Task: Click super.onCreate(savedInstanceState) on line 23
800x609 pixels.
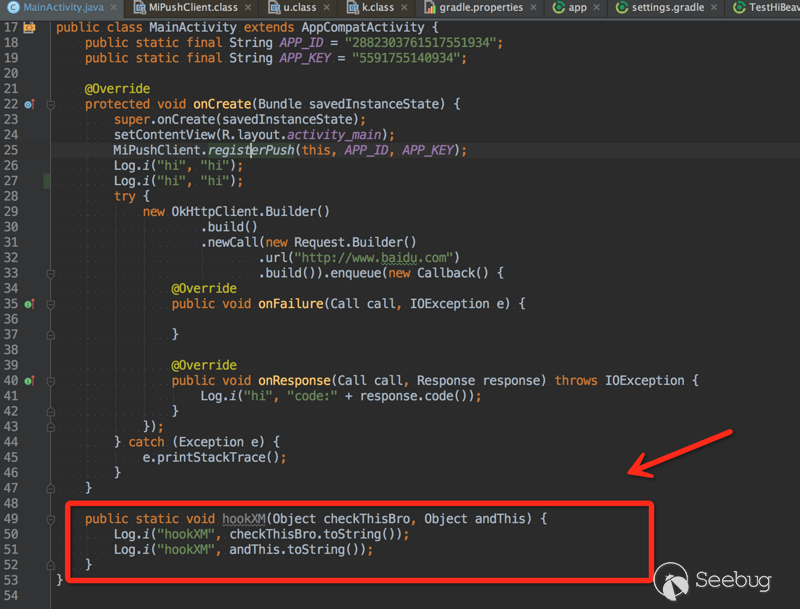Action: coord(236,120)
